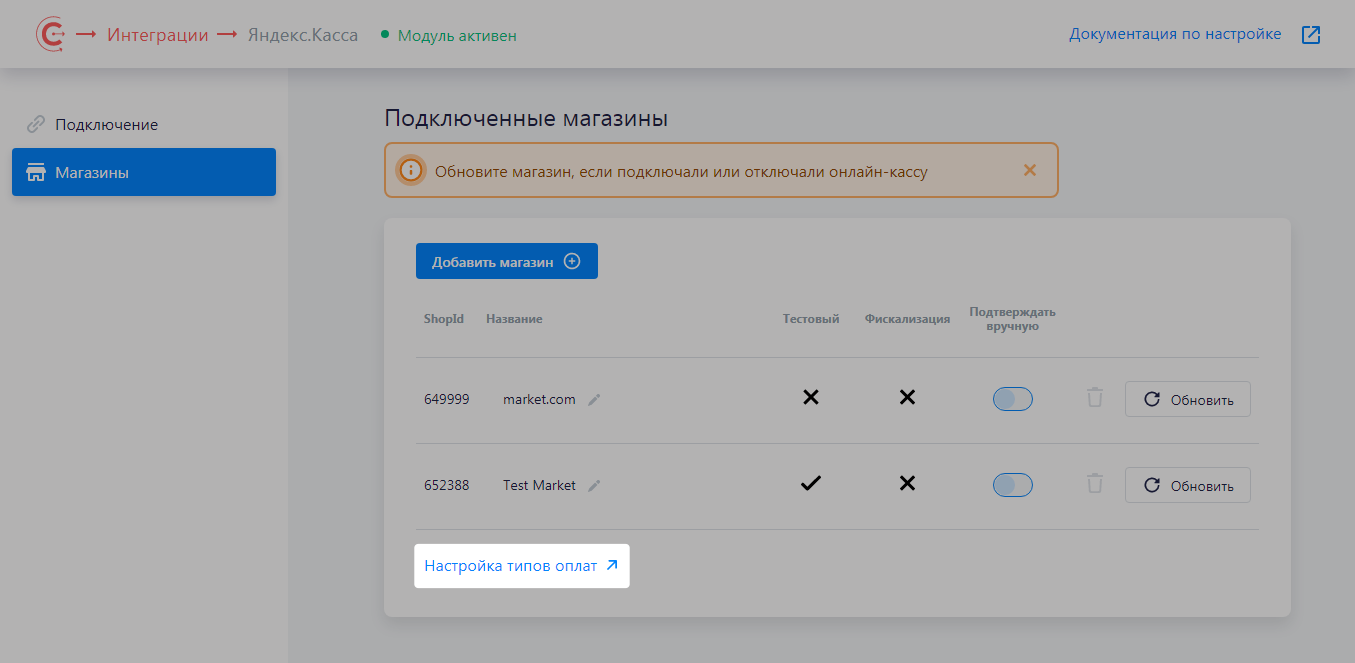Open external documentation link icon
This screenshot has width=1355, height=663.
click(x=1311, y=35)
